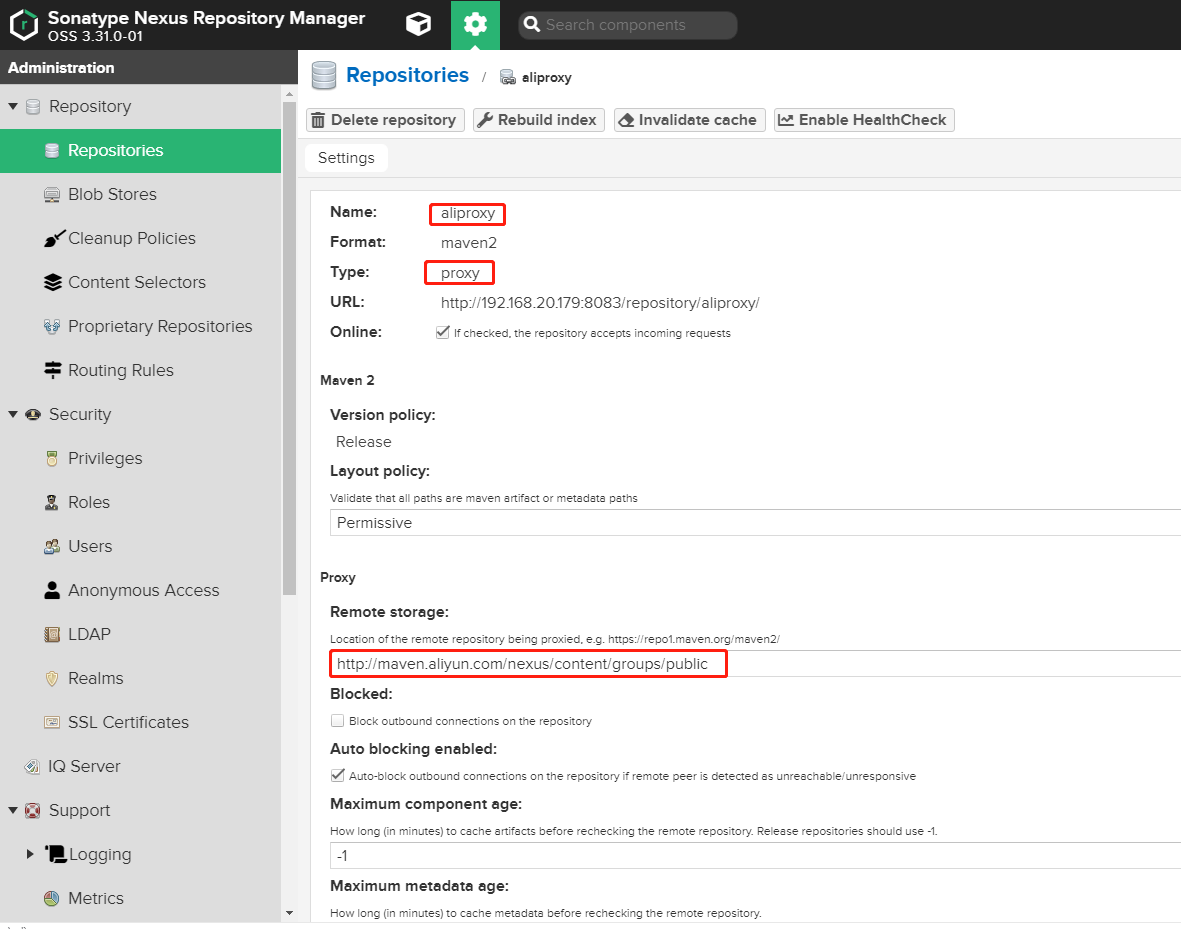1181x929 pixels.
Task: Collapse the Support tree section
Action: point(13,811)
